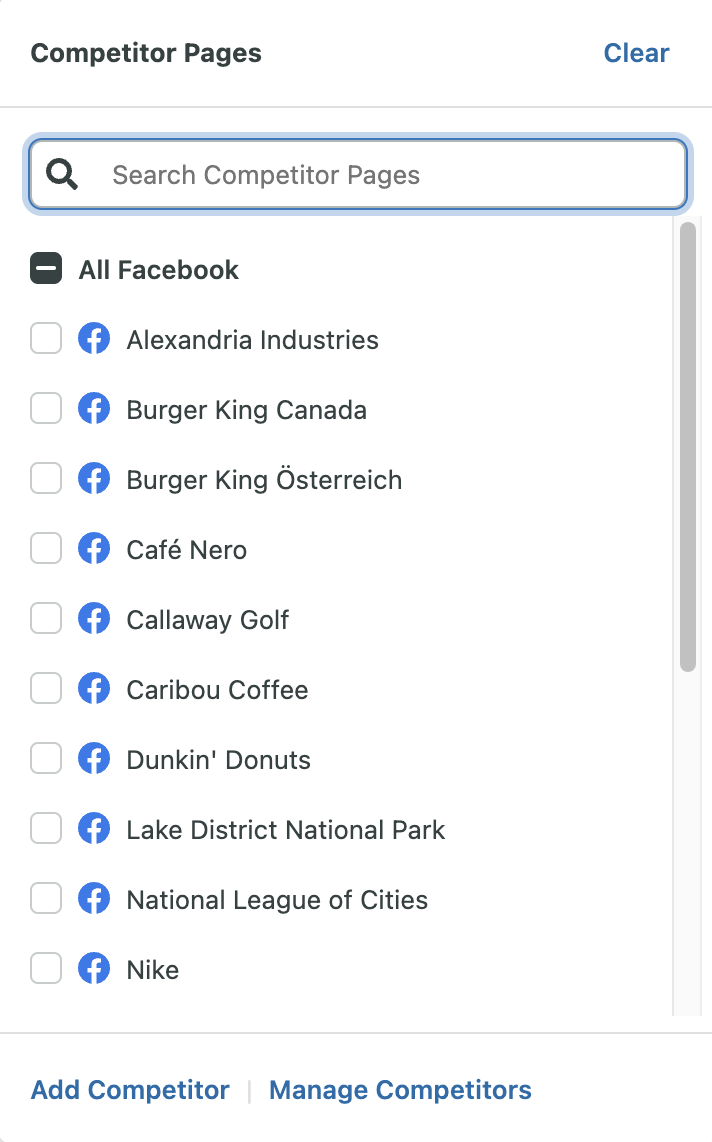Click the Facebook icon beside Alexandria Industries
The width and height of the screenshot is (712, 1142).
pyautogui.click(x=94, y=339)
